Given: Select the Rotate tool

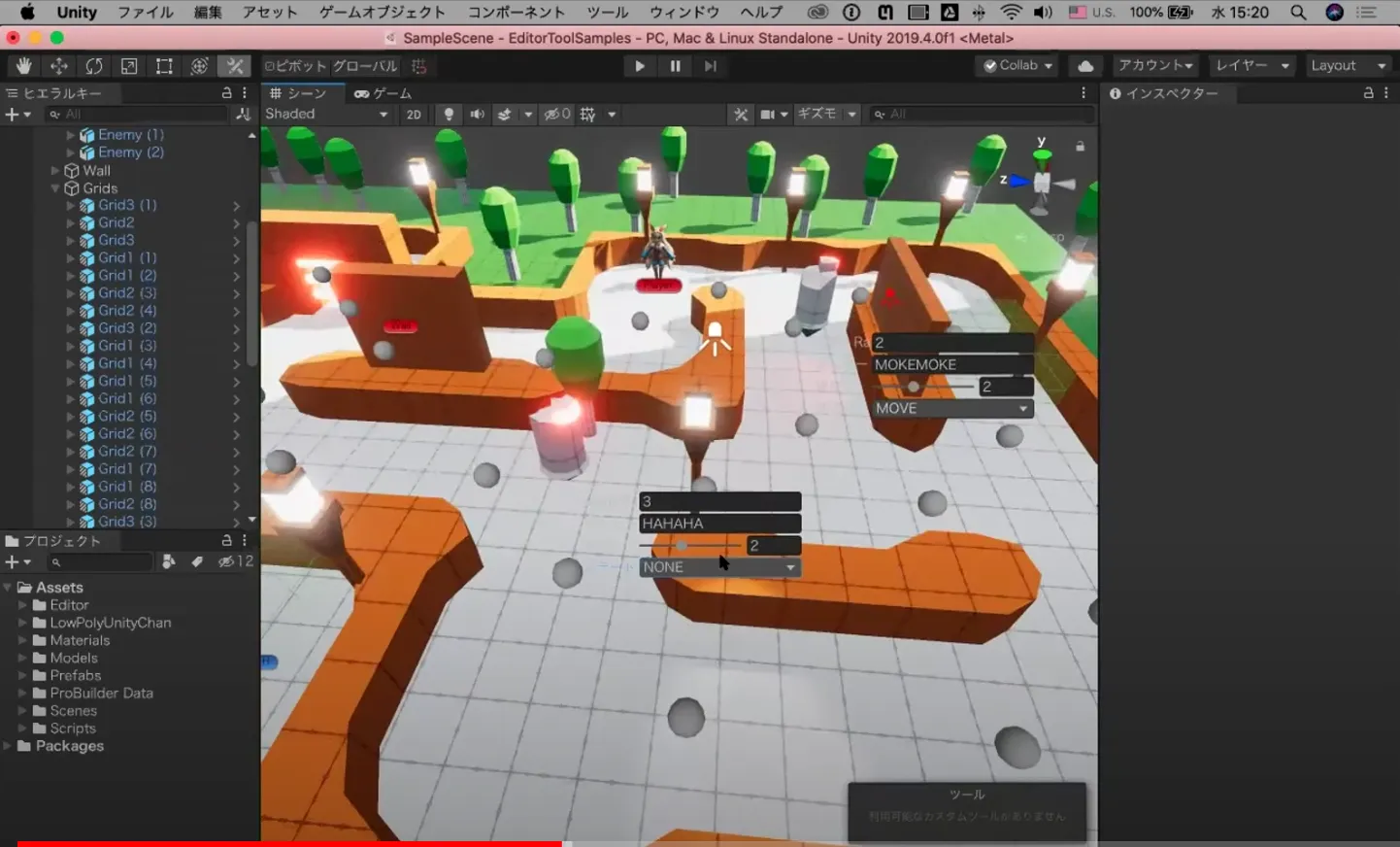Looking at the screenshot, I should [x=94, y=65].
